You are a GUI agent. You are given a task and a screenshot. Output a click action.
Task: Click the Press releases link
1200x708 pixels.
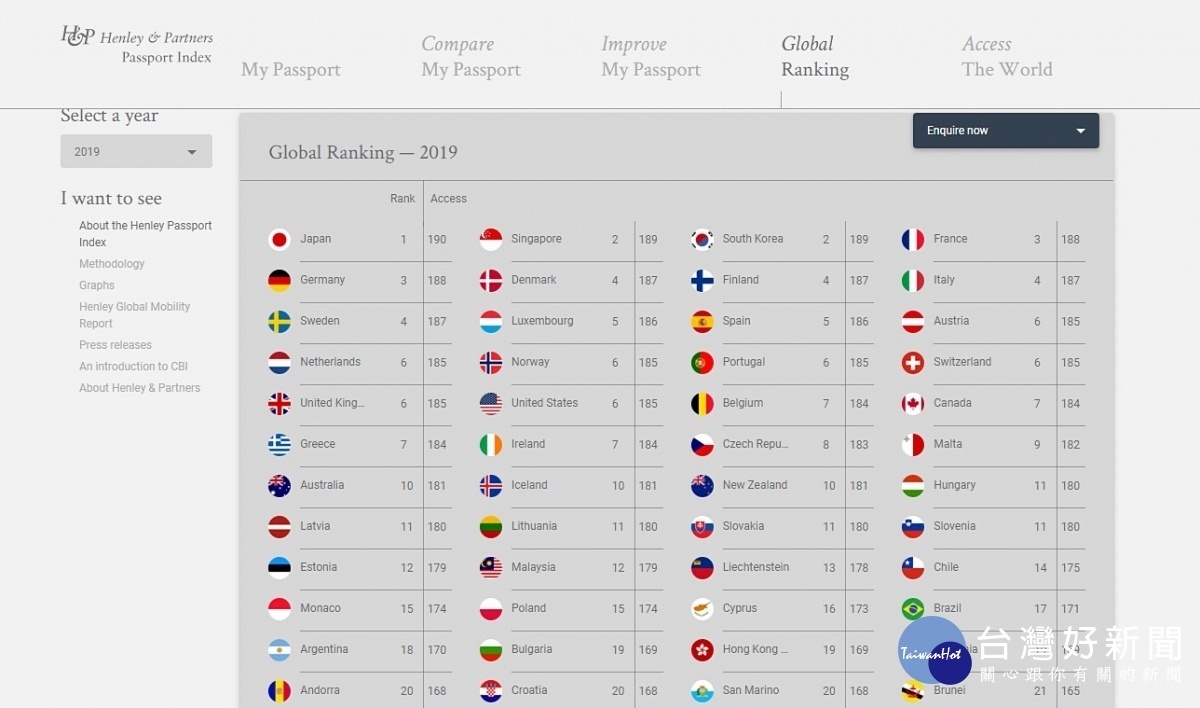point(116,345)
